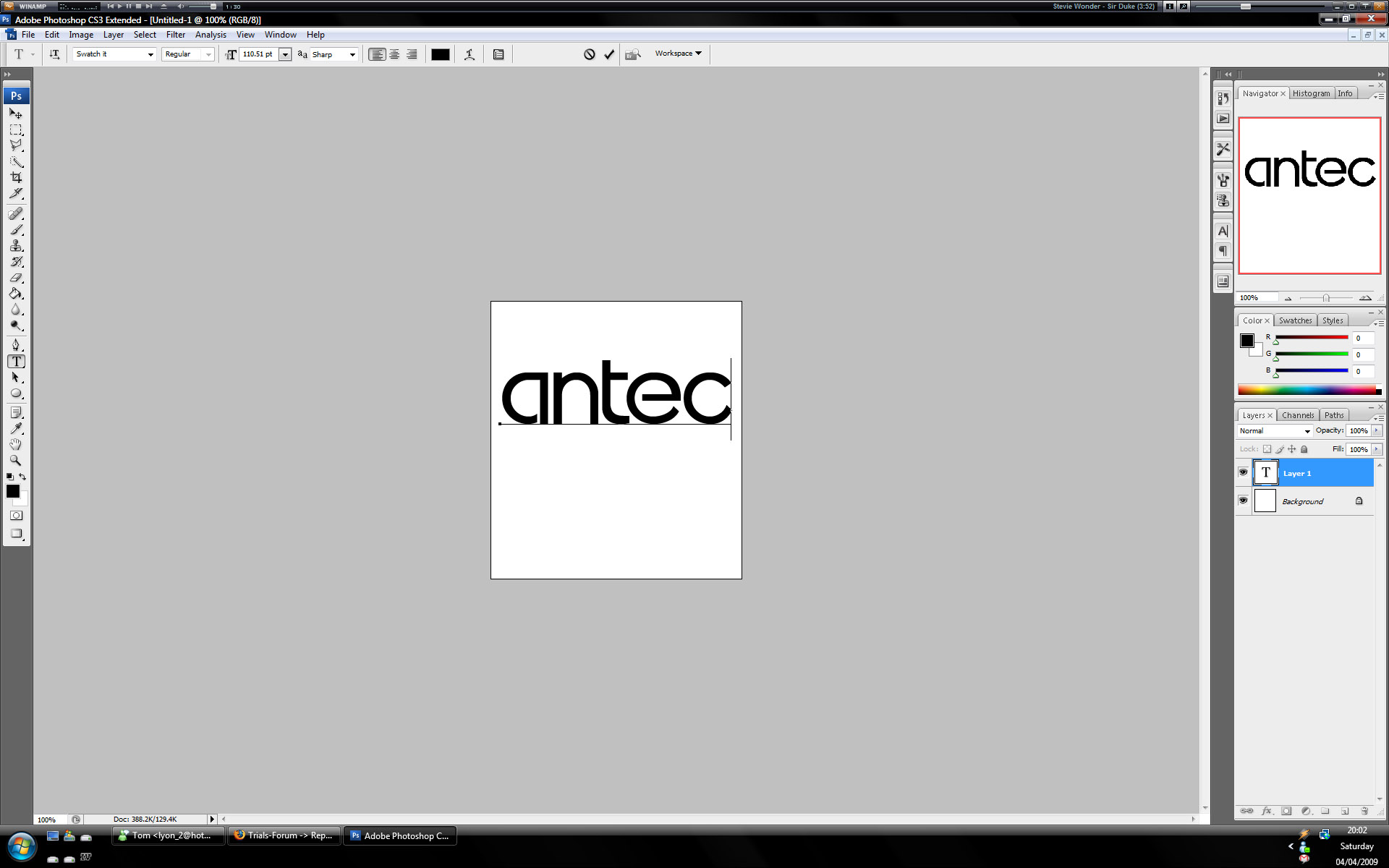Select the Horizontal Type tool

(16, 361)
